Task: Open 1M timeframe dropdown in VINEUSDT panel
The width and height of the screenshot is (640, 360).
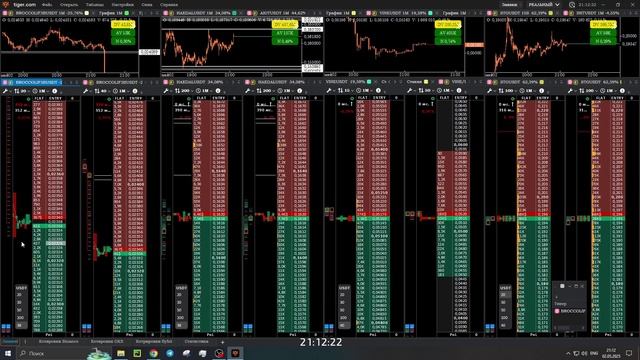Action: pos(364,91)
